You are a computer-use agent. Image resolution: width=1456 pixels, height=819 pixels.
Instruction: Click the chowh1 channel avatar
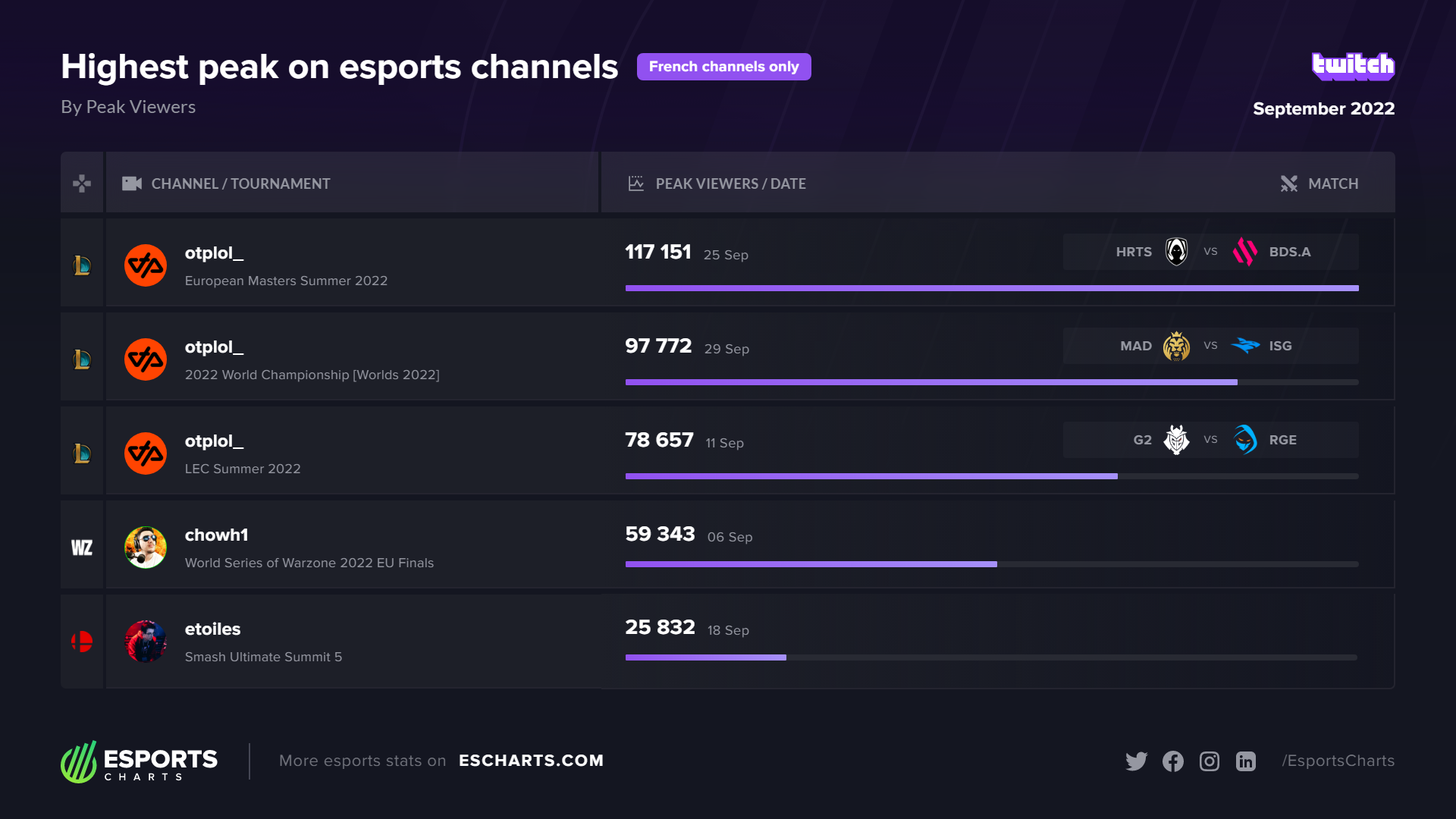coord(146,548)
